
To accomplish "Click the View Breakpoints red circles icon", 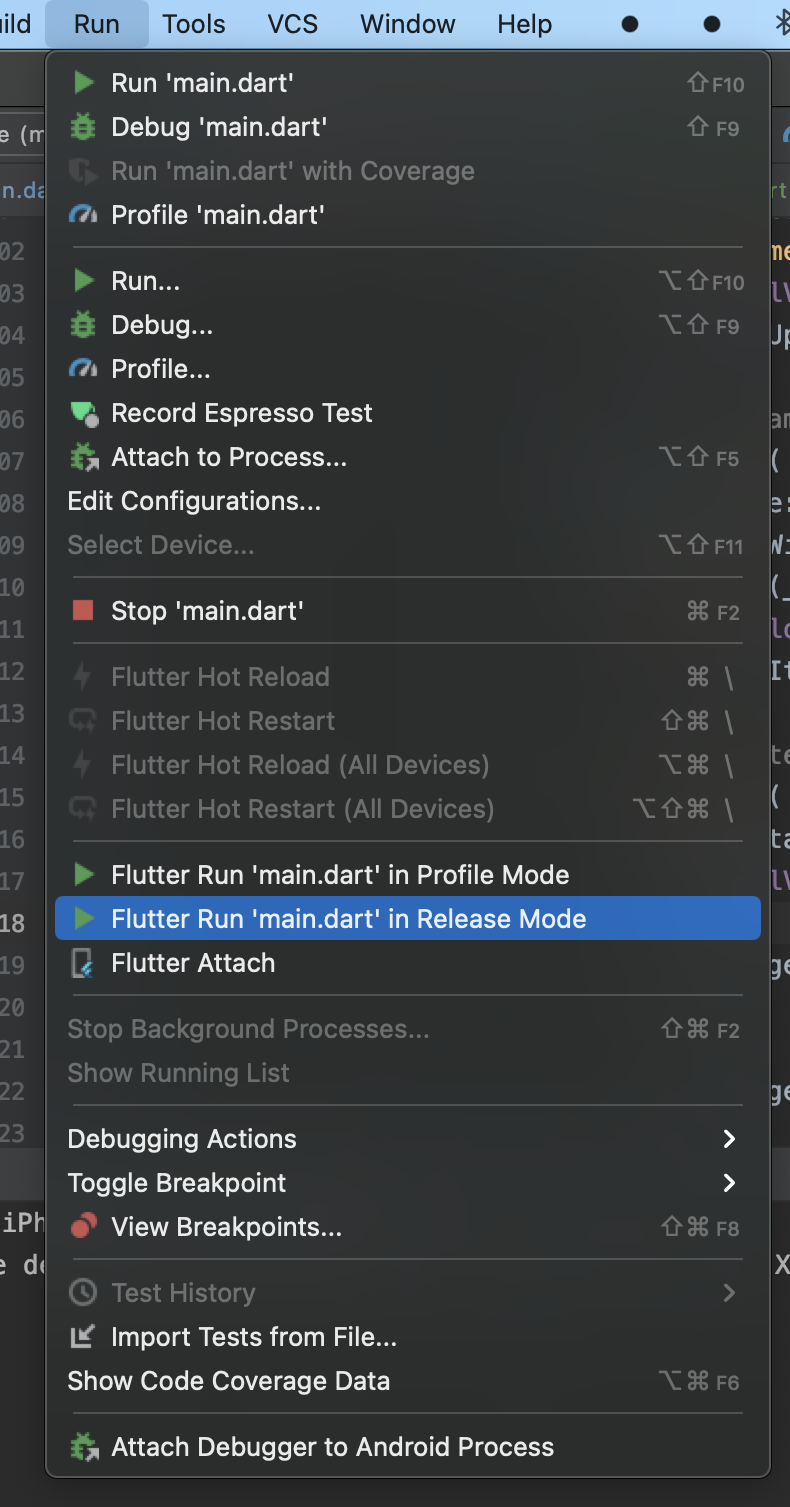I will point(84,1226).
